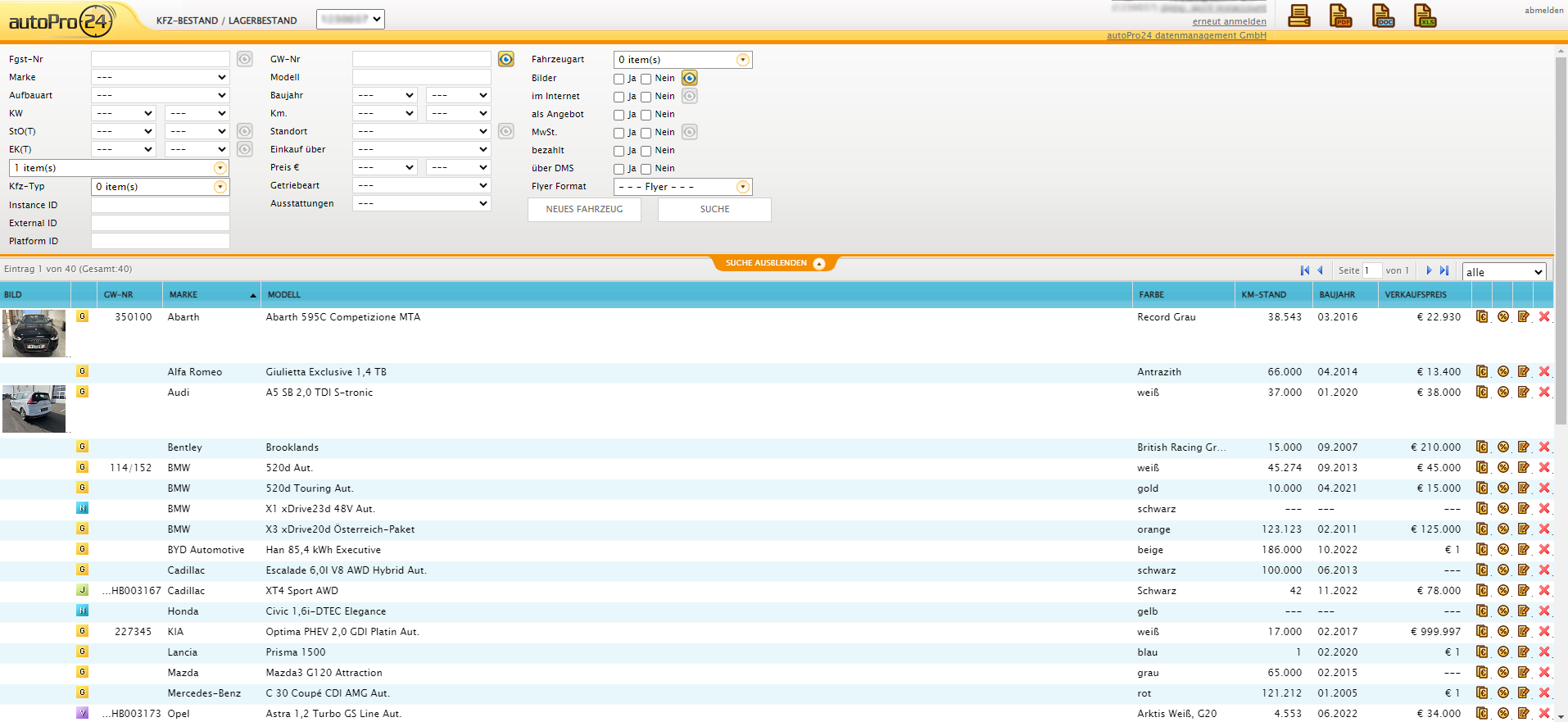Check Bilder Ja checkbox
Image resolution: width=1568 pixels, height=722 pixels.
619,79
